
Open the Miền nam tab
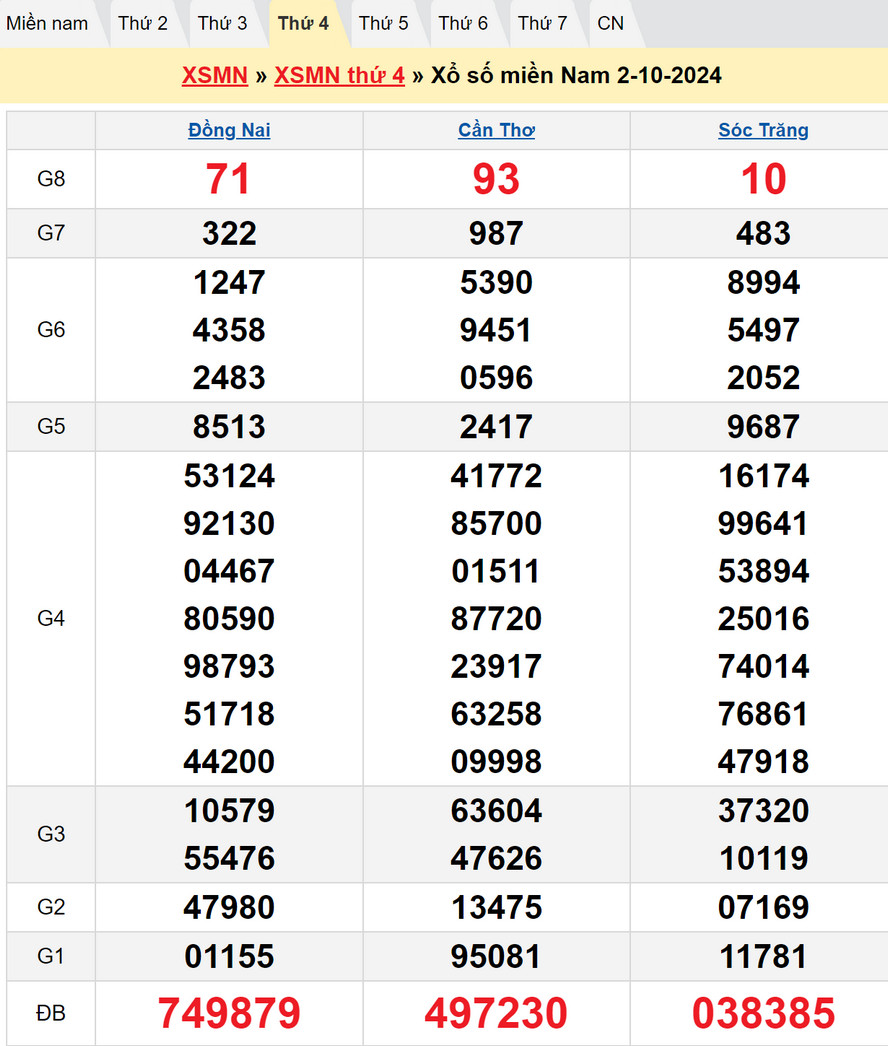pos(47,23)
